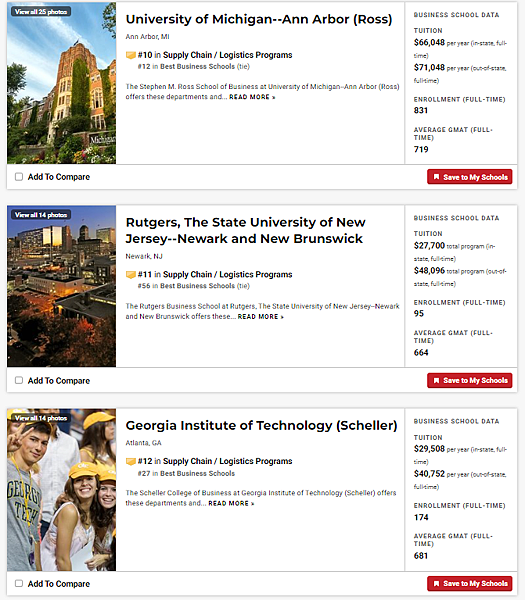525x600 pixels.
Task: Select the Newark, NJ location text
Action: (x=144, y=256)
